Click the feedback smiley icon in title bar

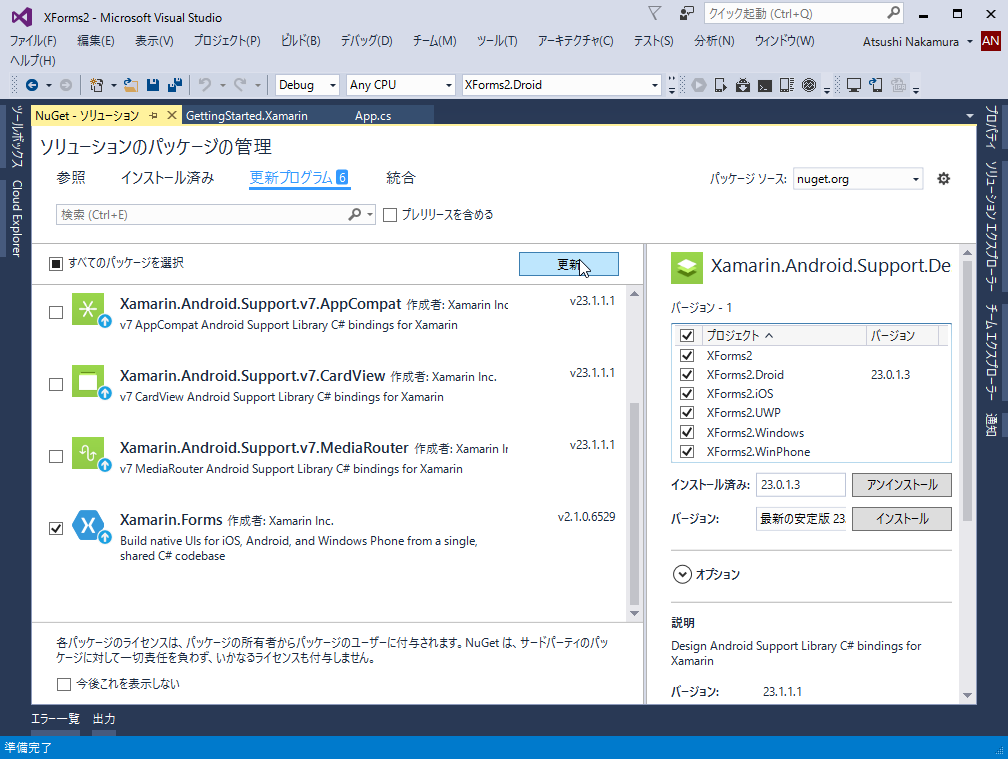click(x=687, y=13)
